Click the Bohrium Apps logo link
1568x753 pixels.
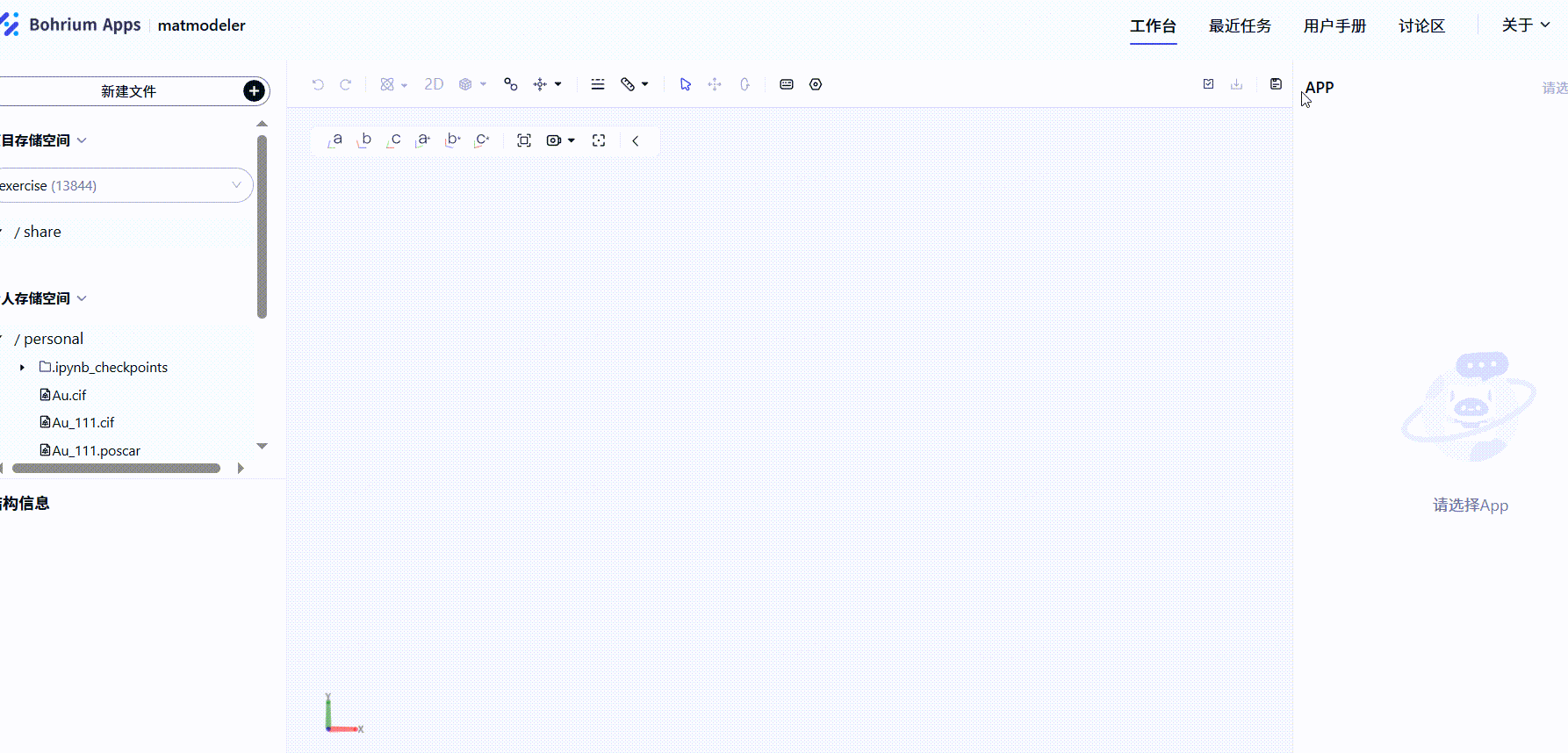tap(71, 25)
